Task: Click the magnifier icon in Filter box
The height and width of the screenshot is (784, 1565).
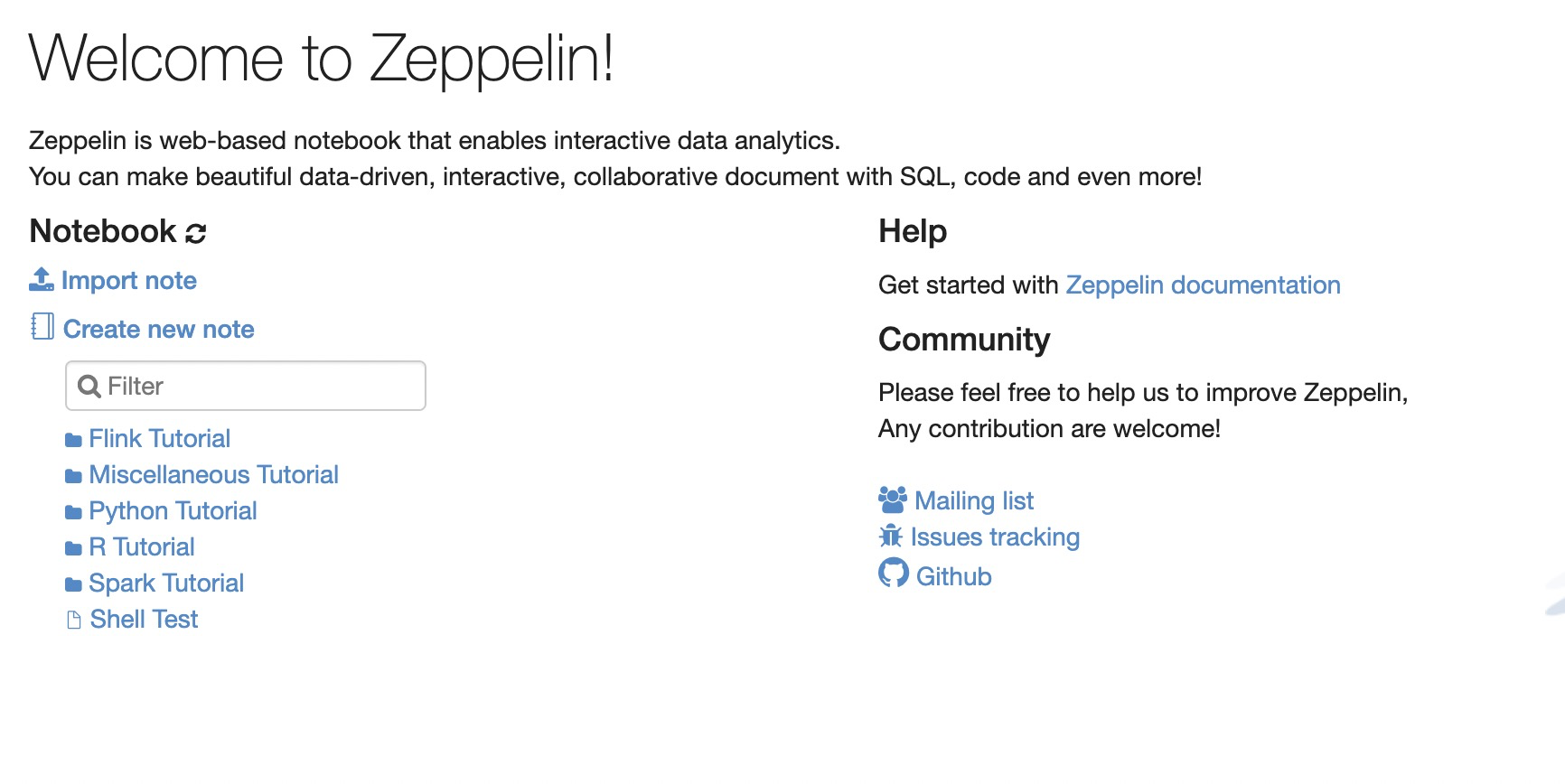Action: click(x=89, y=387)
